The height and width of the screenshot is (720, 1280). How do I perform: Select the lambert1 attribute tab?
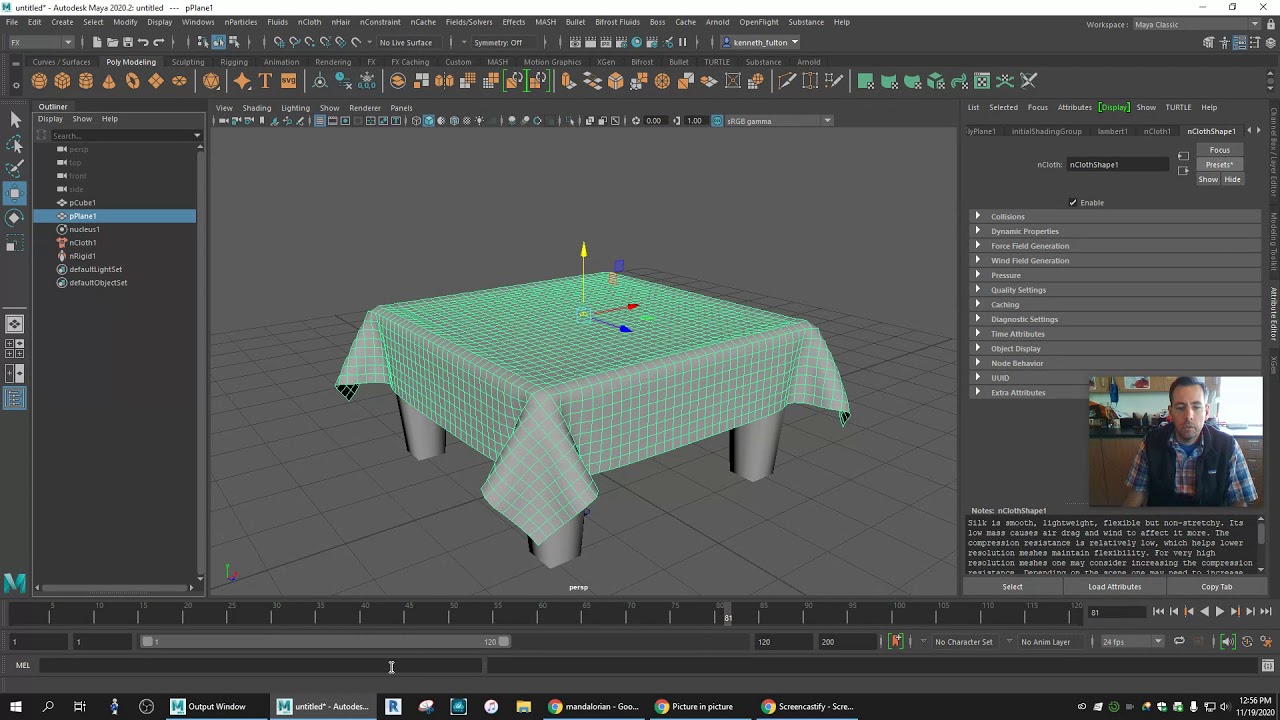[1113, 131]
